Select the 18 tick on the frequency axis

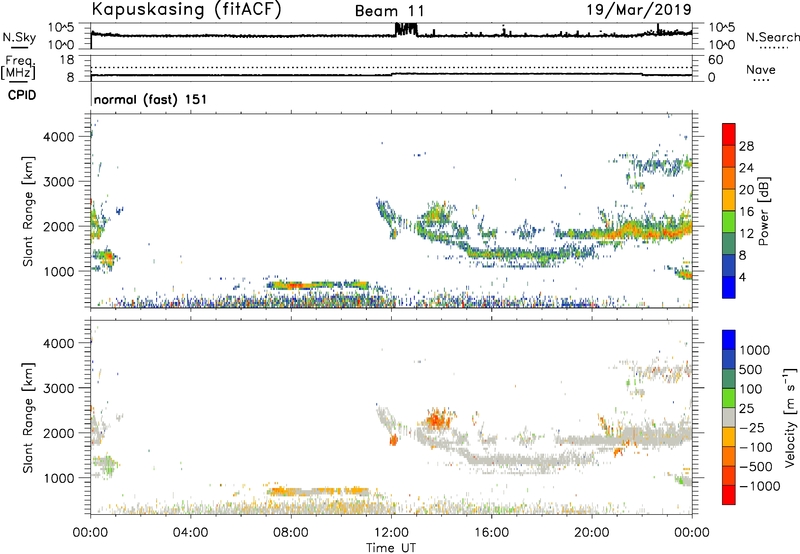(67, 60)
